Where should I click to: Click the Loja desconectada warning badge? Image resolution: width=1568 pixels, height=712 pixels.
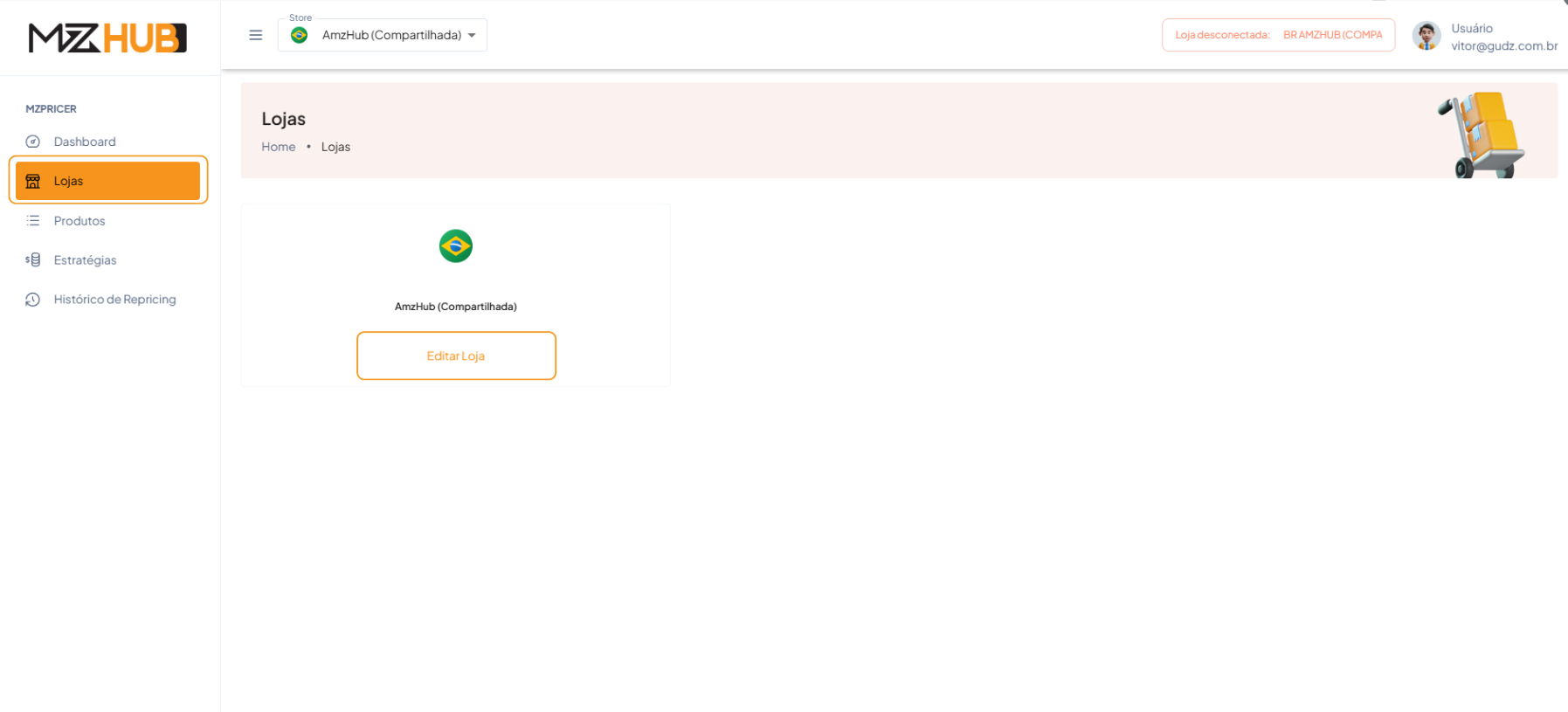click(1277, 35)
